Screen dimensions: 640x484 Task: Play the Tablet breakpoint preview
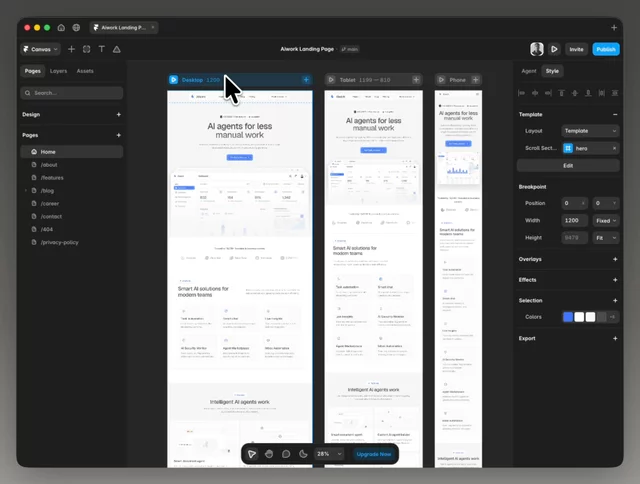pos(331,80)
